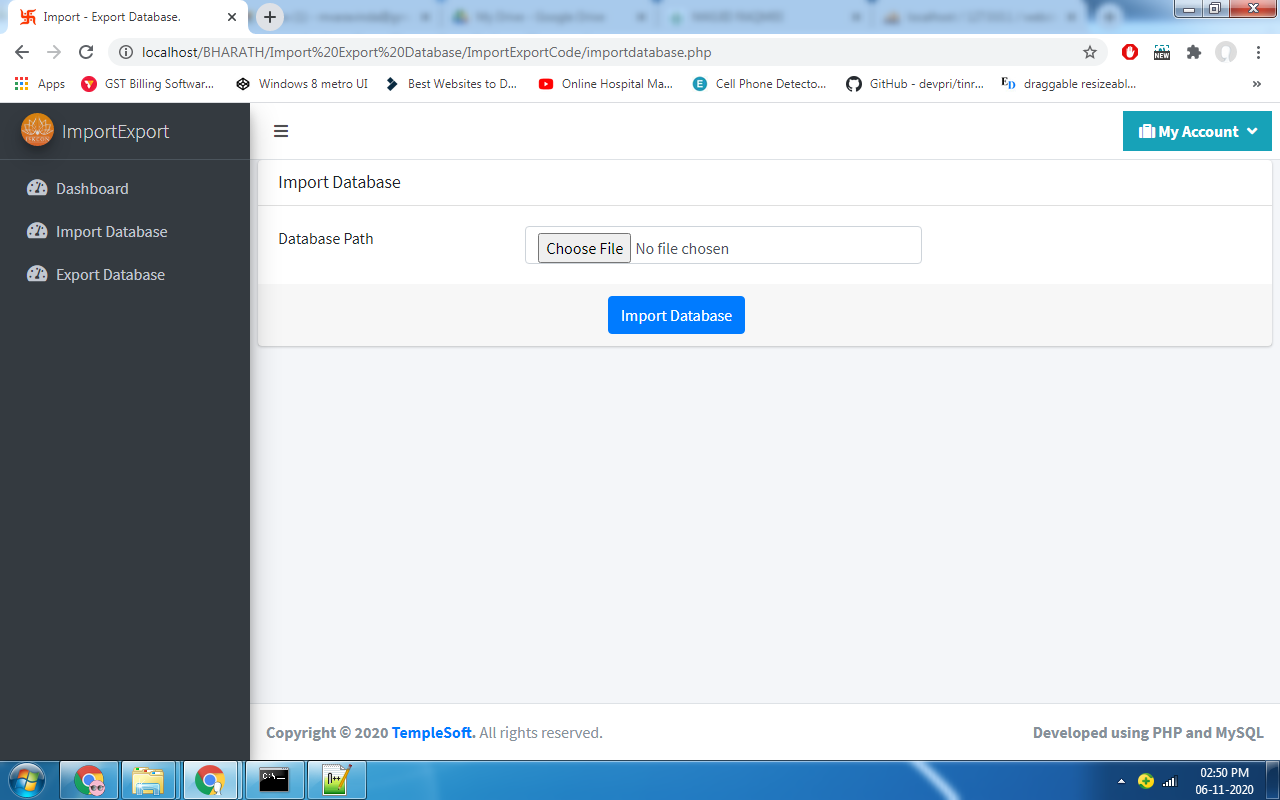The height and width of the screenshot is (800, 1280).
Task: Click the ImportExport temple logo
Action: pyautogui.click(x=37, y=130)
